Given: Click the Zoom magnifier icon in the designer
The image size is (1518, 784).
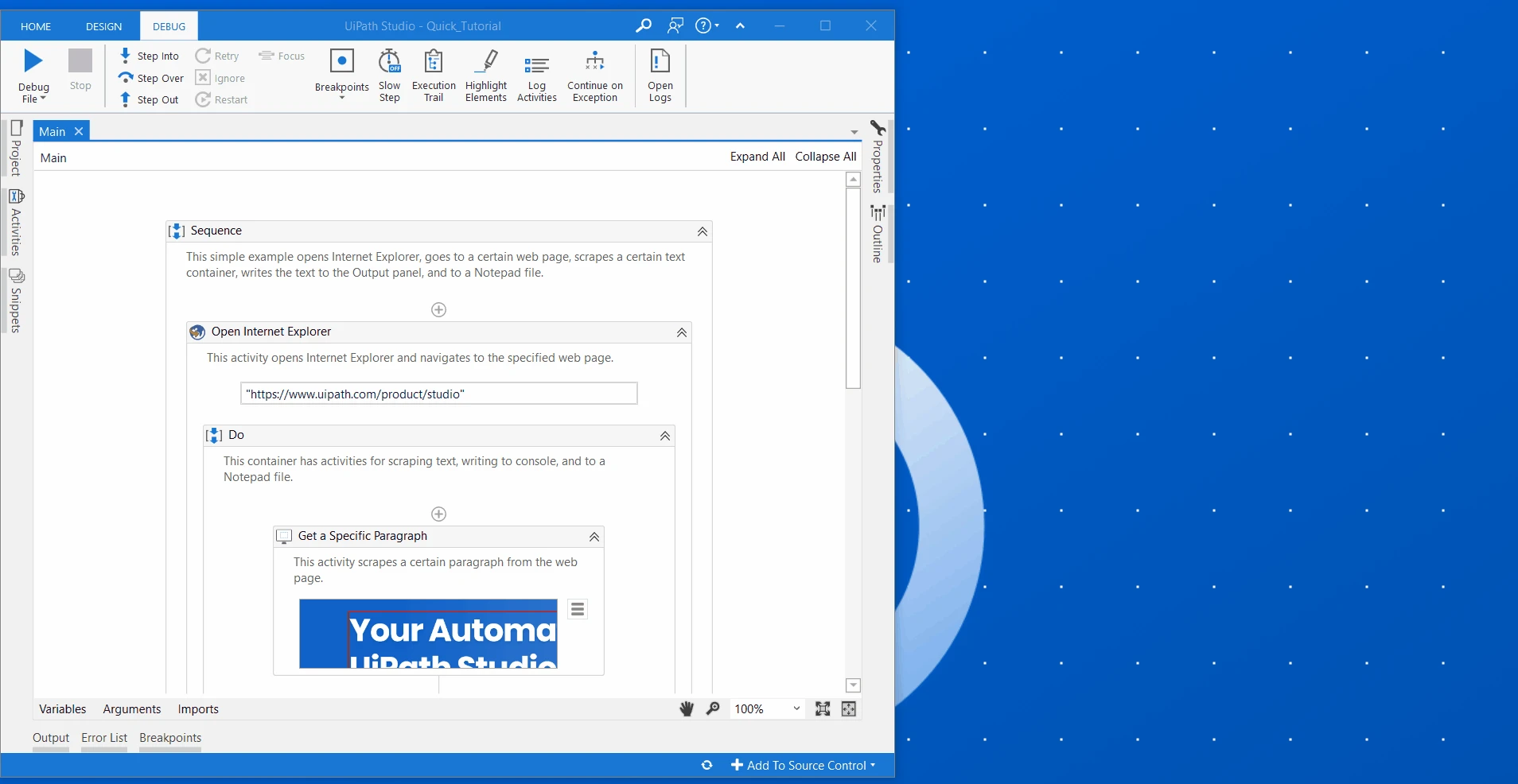Looking at the screenshot, I should 713,708.
